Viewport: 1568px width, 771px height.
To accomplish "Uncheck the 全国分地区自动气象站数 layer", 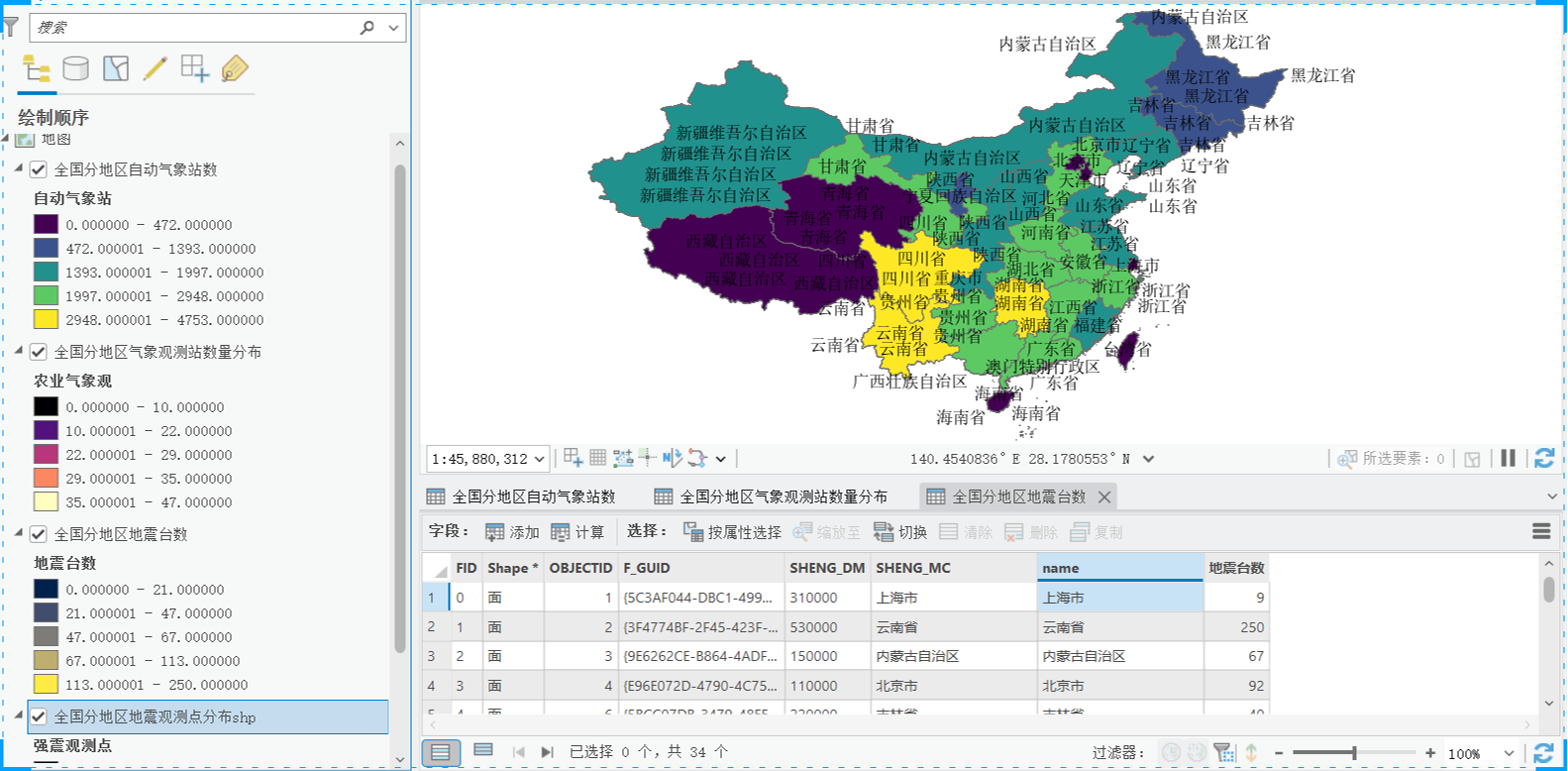I will click(x=39, y=169).
